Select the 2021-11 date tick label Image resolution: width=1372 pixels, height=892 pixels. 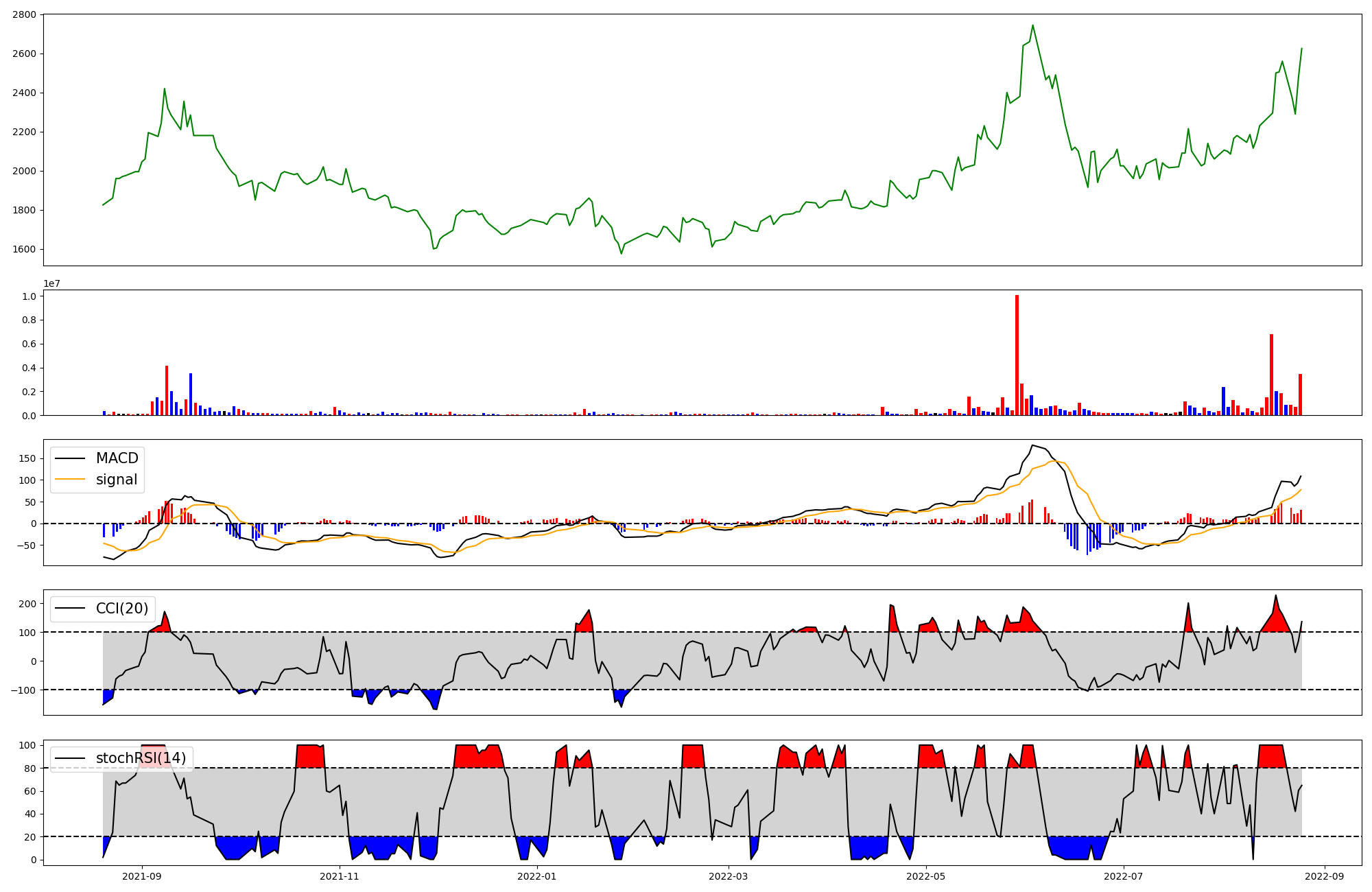click(340, 876)
